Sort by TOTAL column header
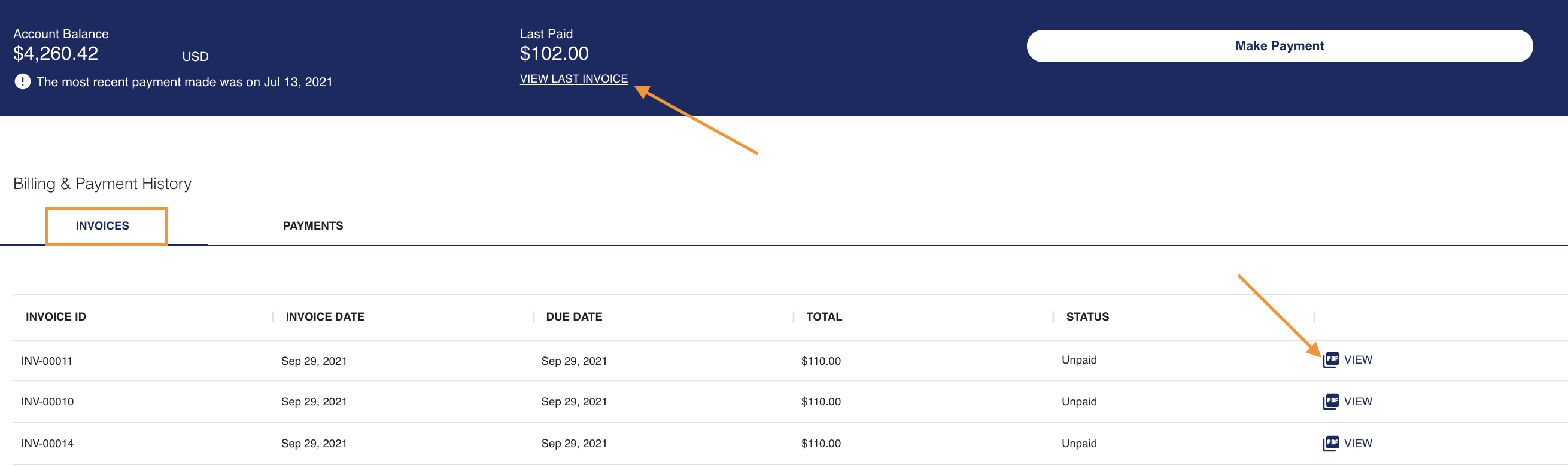 point(824,317)
